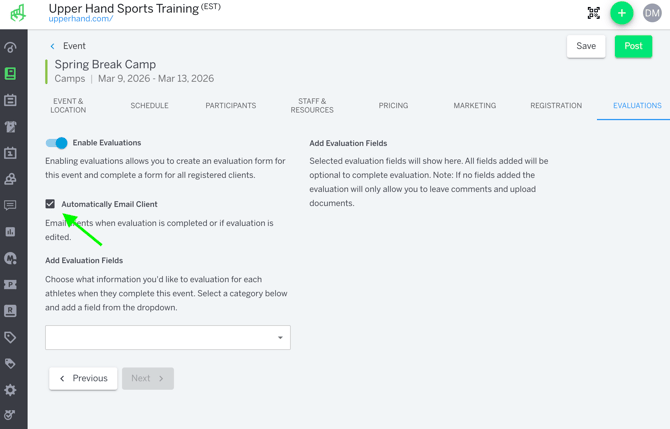Open the chat messages icon in sidebar

(x=10, y=205)
